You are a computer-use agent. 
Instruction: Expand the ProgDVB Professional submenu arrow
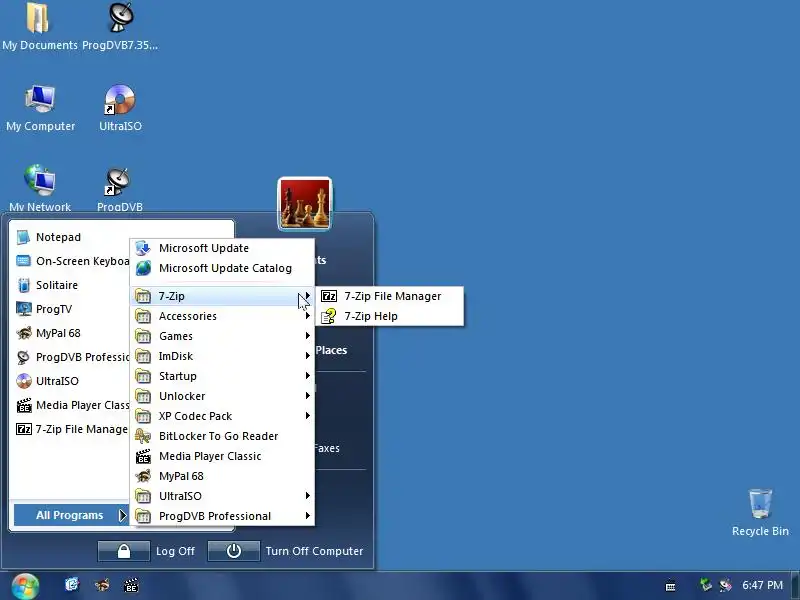coord(307,516)
